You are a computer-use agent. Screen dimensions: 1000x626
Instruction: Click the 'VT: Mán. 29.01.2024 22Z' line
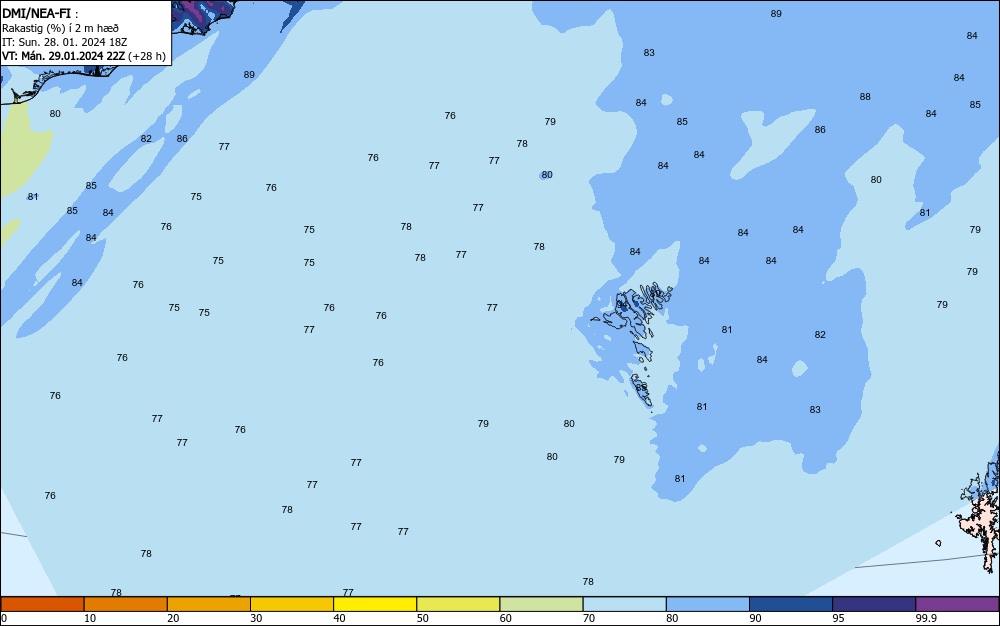[63, 56]
